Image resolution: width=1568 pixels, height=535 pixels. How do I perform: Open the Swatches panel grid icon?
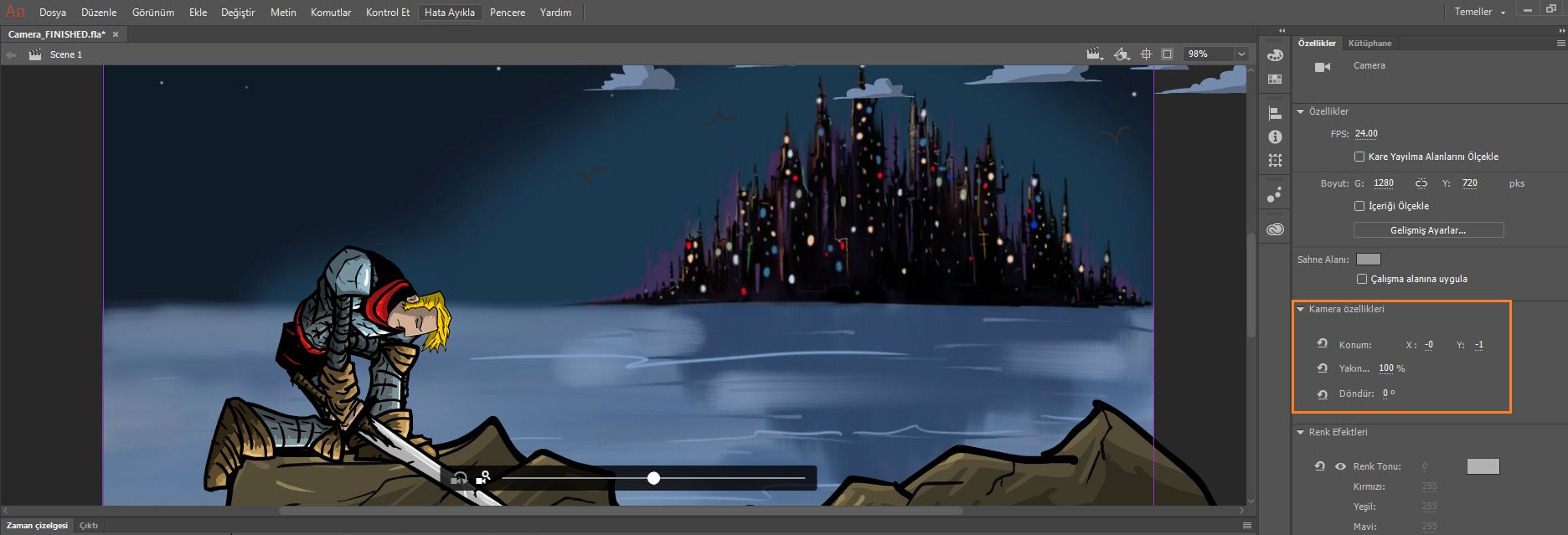click(x=1275, y=80)
